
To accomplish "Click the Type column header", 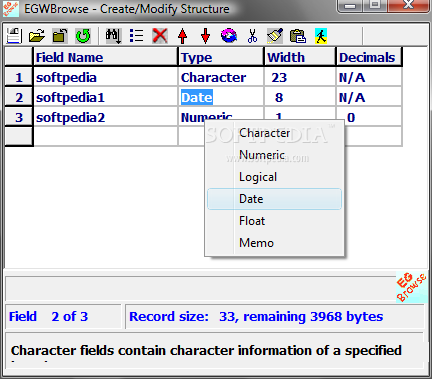I will click(x=221, y=57).
